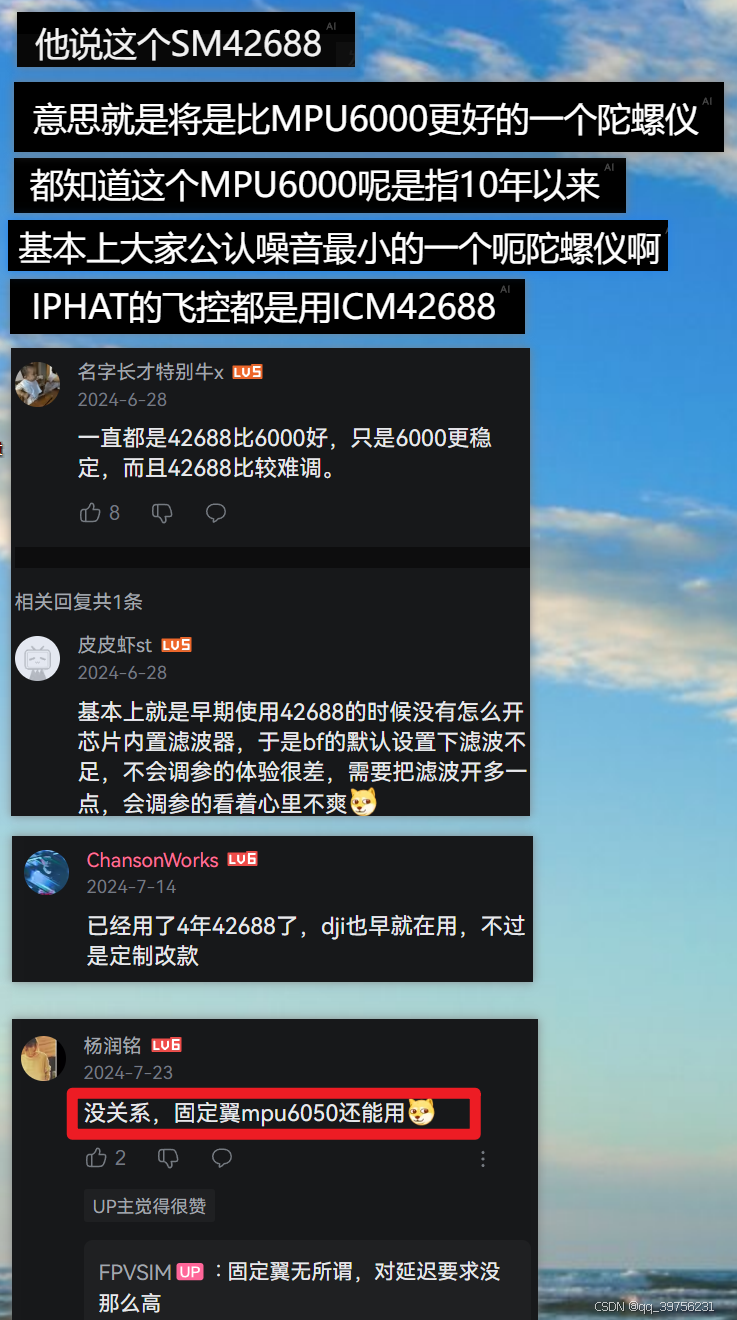The height and width of the screenshot is (1320, 737).
Task: Open 杨润铭's avatar picture
Action: tap(43, 1058)
